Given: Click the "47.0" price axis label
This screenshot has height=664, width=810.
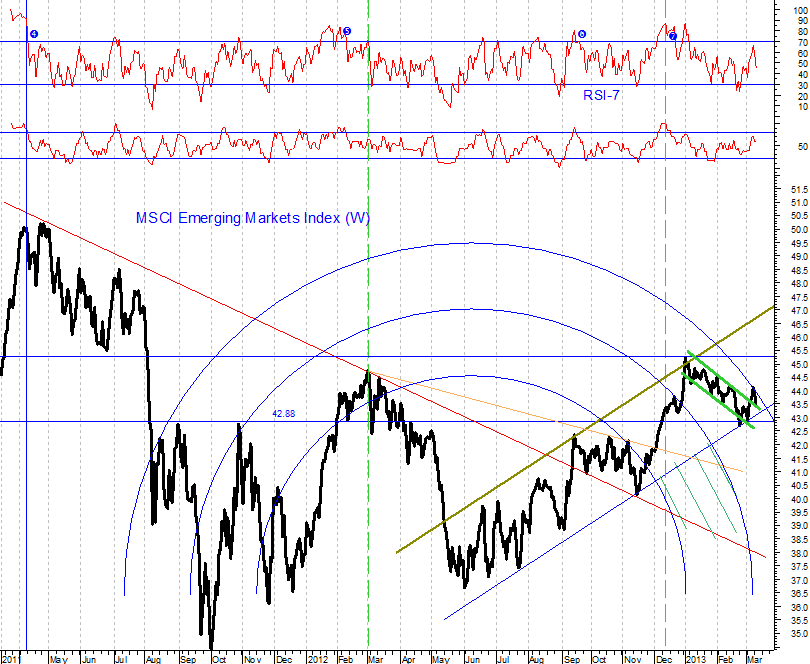Looking at the screenshot, I should 799,311.
